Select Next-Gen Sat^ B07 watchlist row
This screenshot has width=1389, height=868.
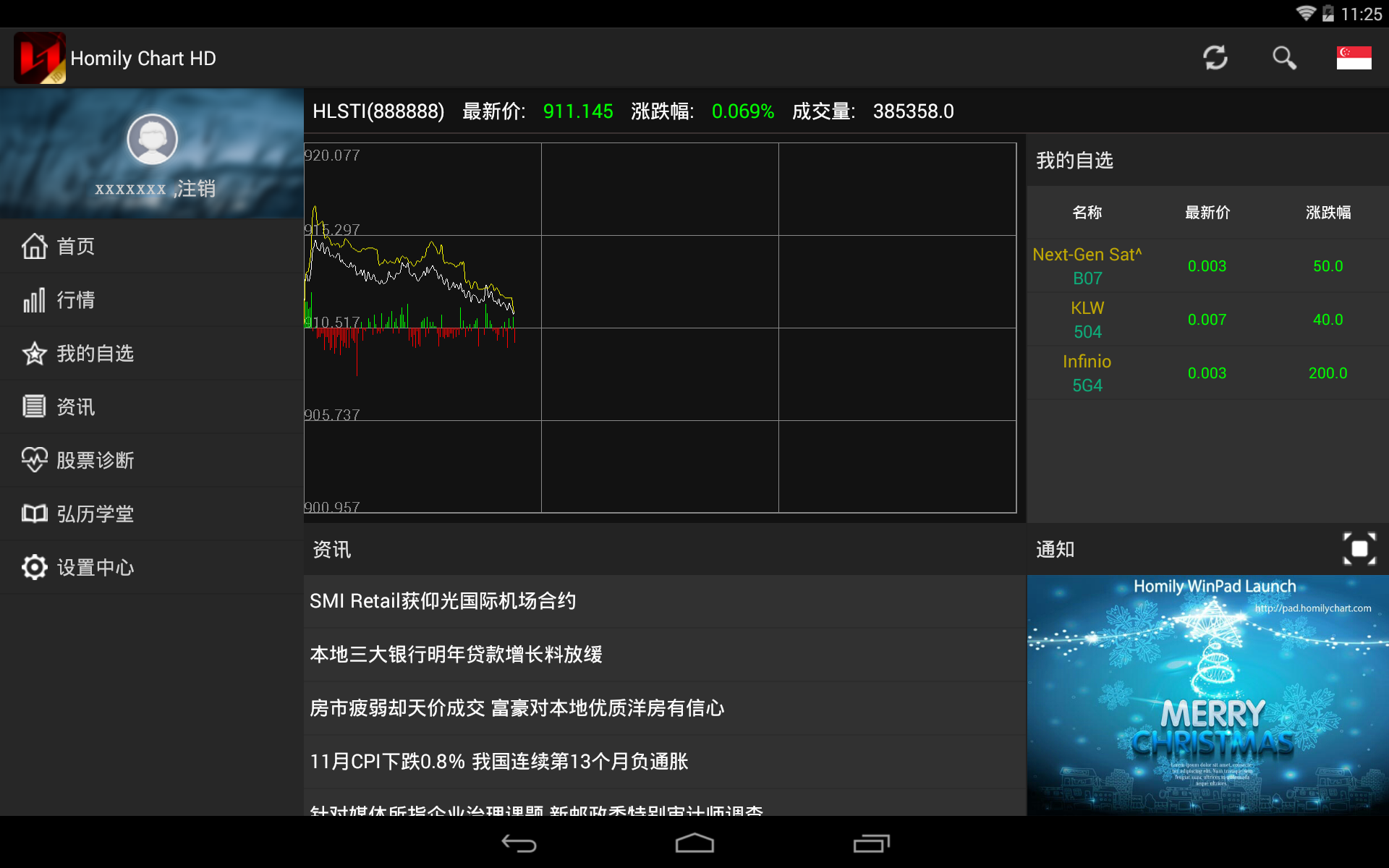(1207, 266)
